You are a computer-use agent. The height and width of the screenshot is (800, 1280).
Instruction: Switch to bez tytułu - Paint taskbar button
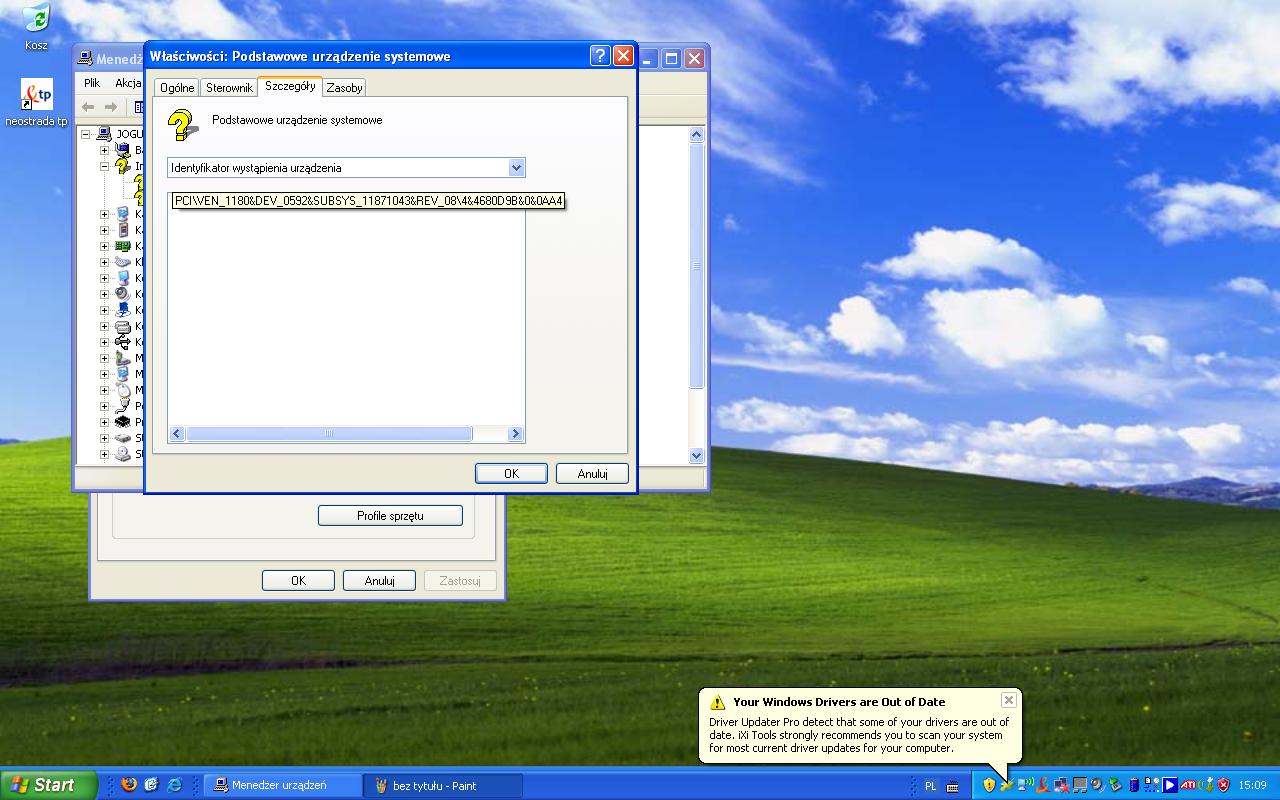444,785
